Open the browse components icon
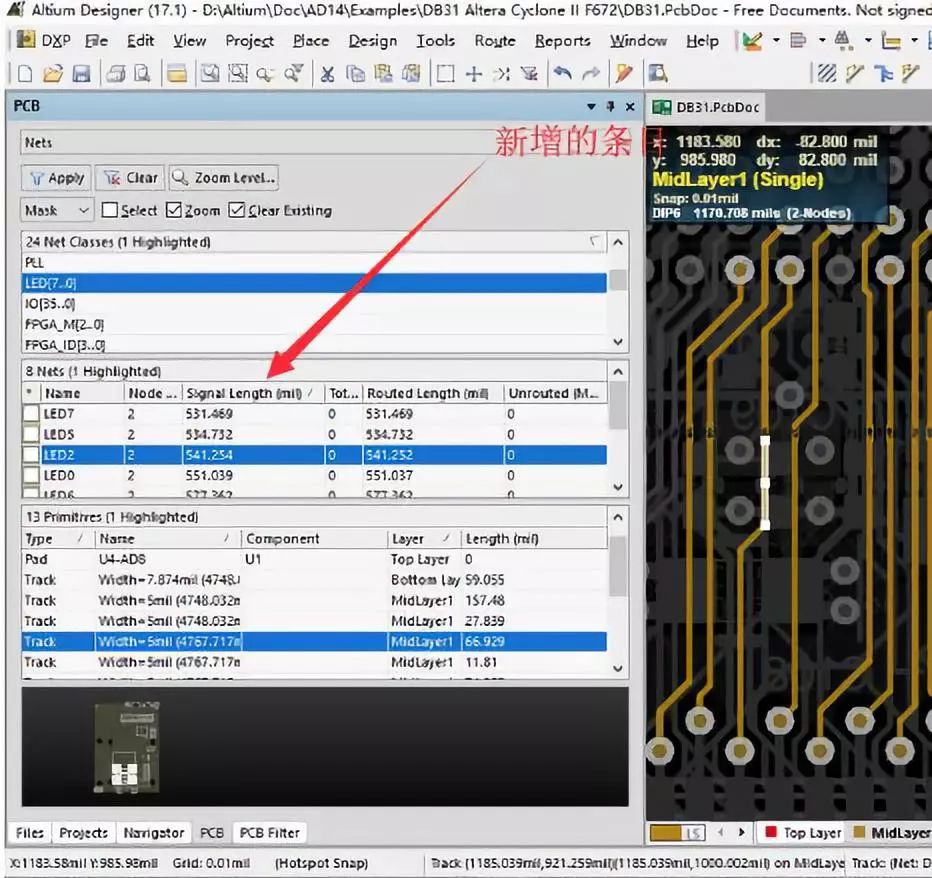Viewport: 932px width, 878px height. [657, 74]
